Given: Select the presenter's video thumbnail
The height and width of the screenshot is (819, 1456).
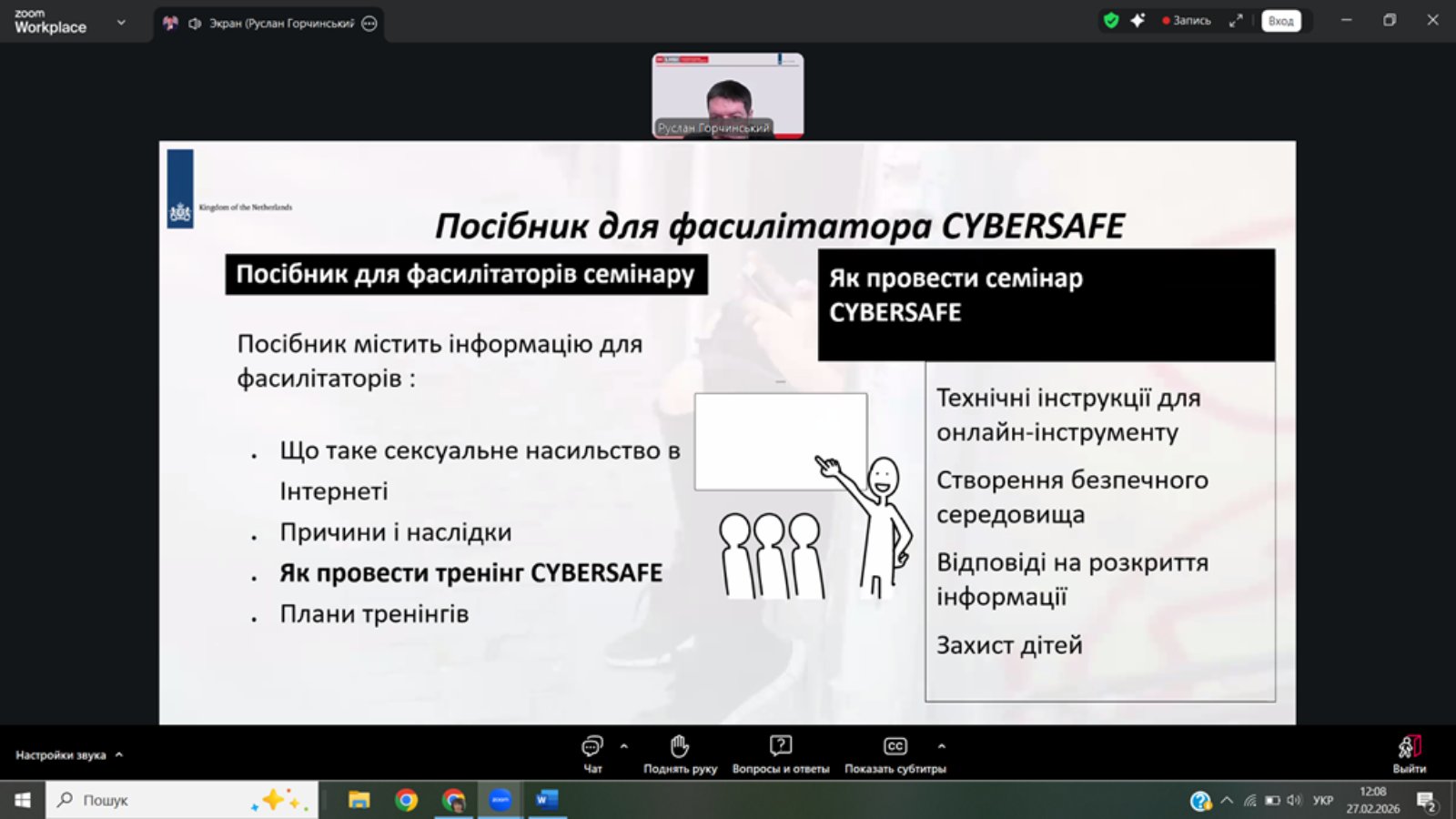Looking at the screenshot, I should point(727,96).
